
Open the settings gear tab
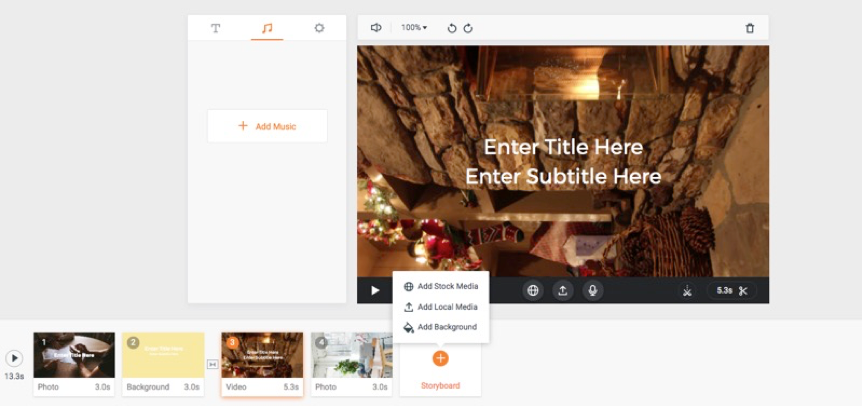click(319, 28)
